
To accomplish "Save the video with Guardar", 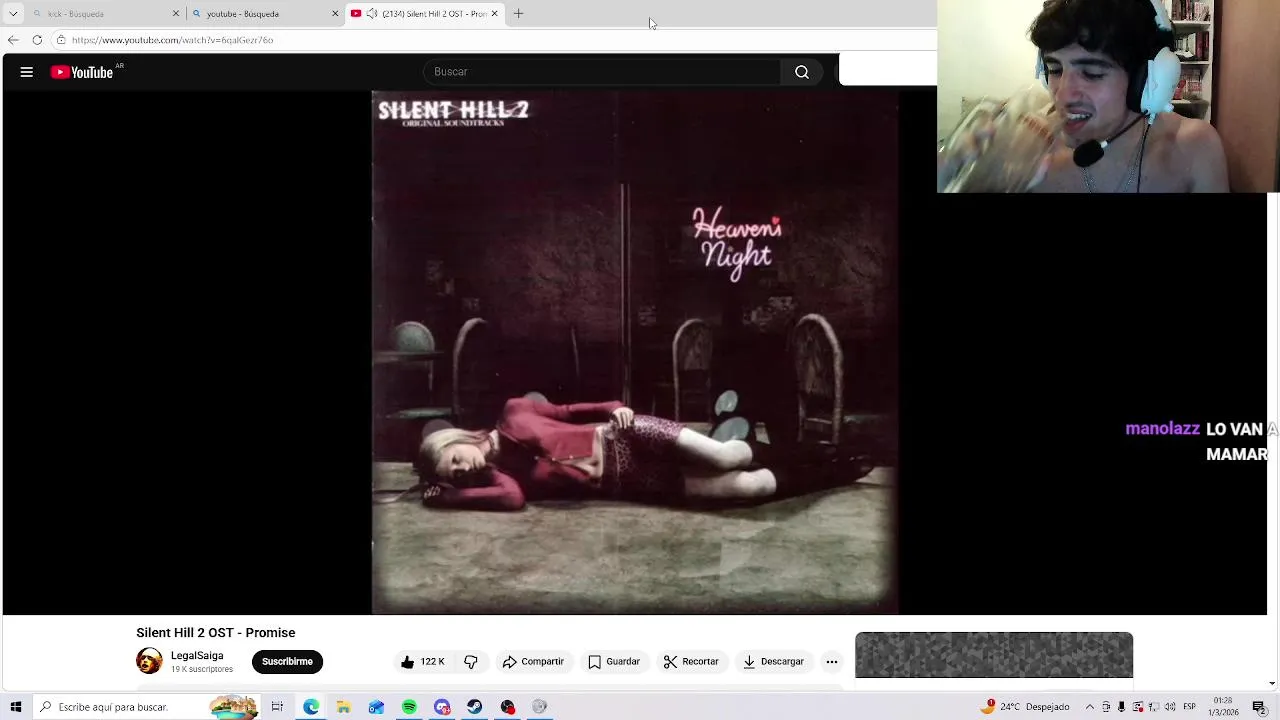I will (x=614, y=661).
